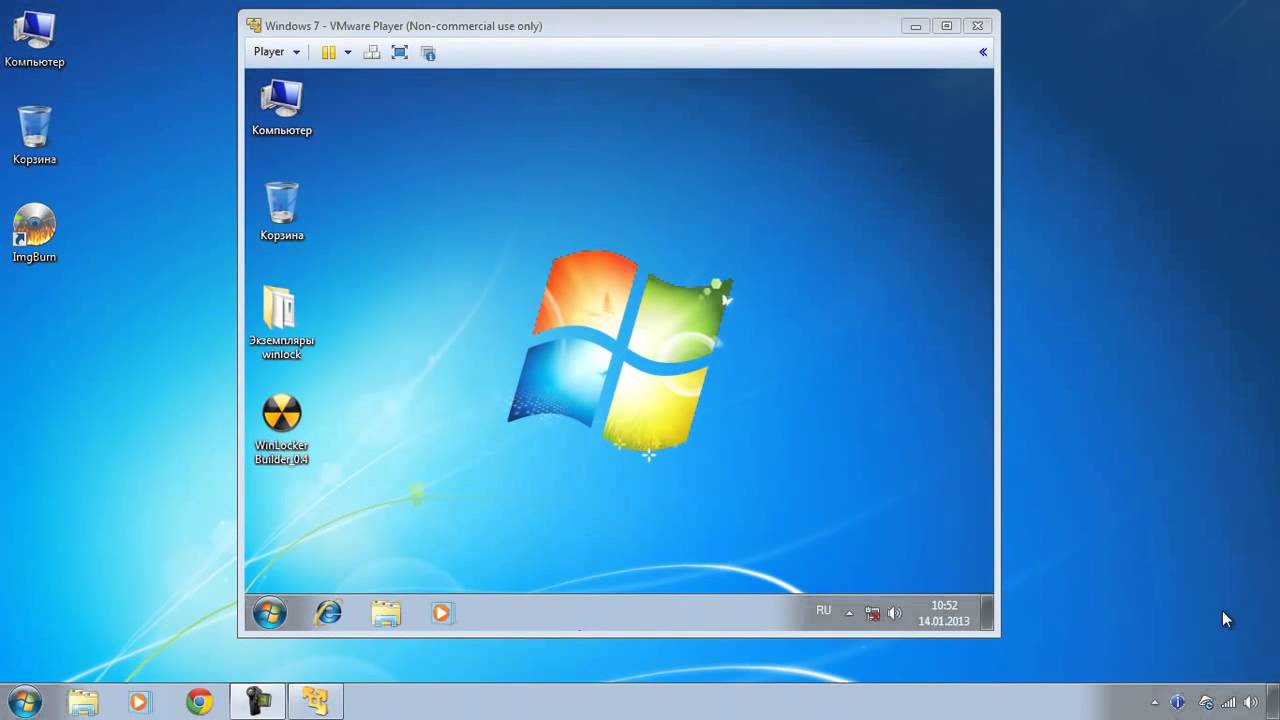The image size is (1280, 720).
Task: Click Show Desktop strip in guest taskbar
Action: (x=988, y=613)
